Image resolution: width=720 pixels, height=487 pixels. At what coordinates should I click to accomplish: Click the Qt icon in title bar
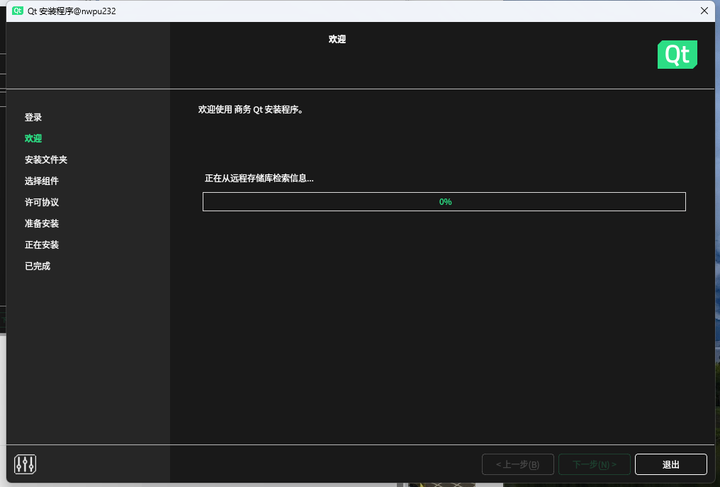click(x=17, y=11)
